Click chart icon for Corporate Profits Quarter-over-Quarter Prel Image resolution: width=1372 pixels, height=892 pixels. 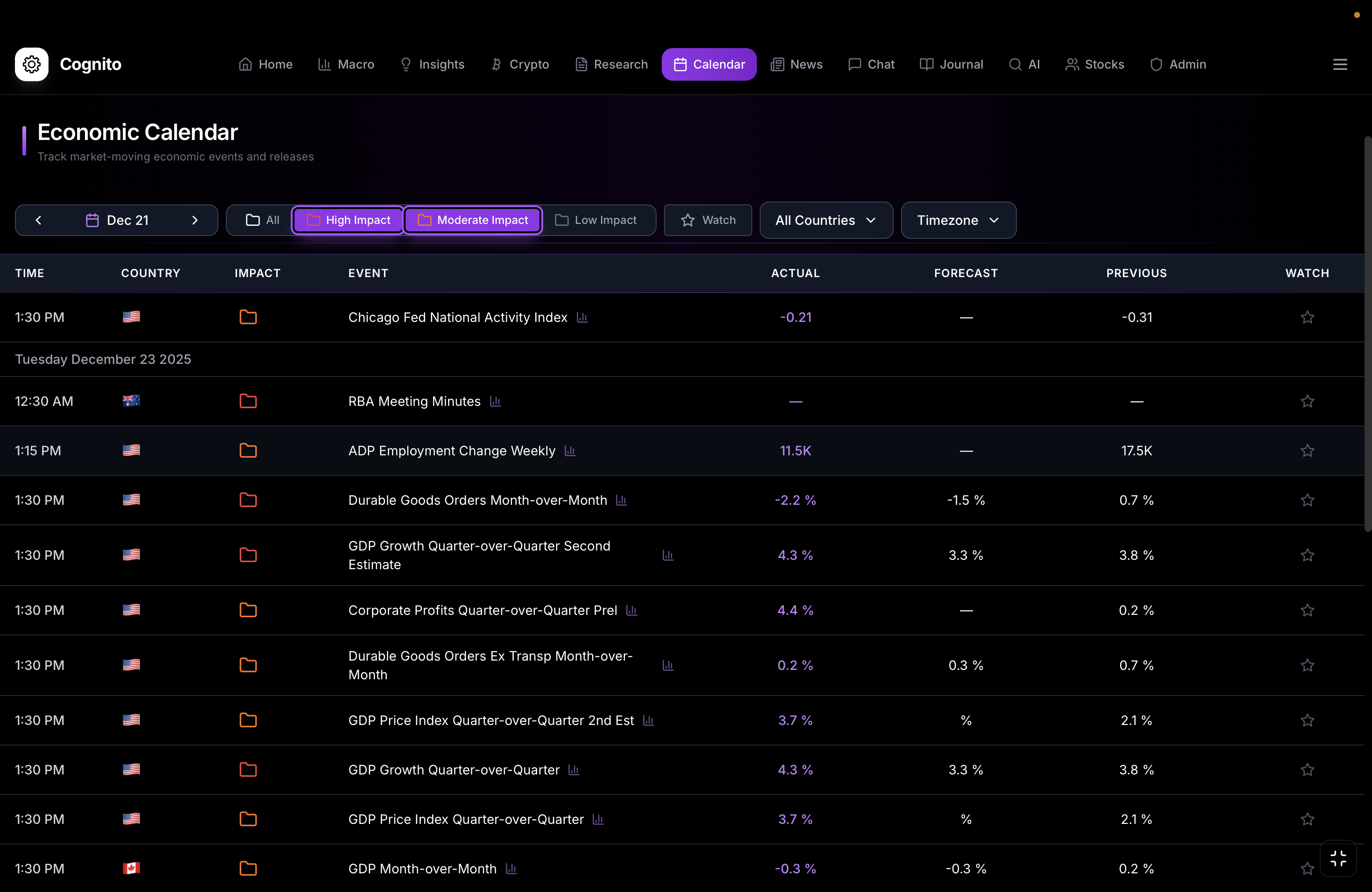[632, 610]
